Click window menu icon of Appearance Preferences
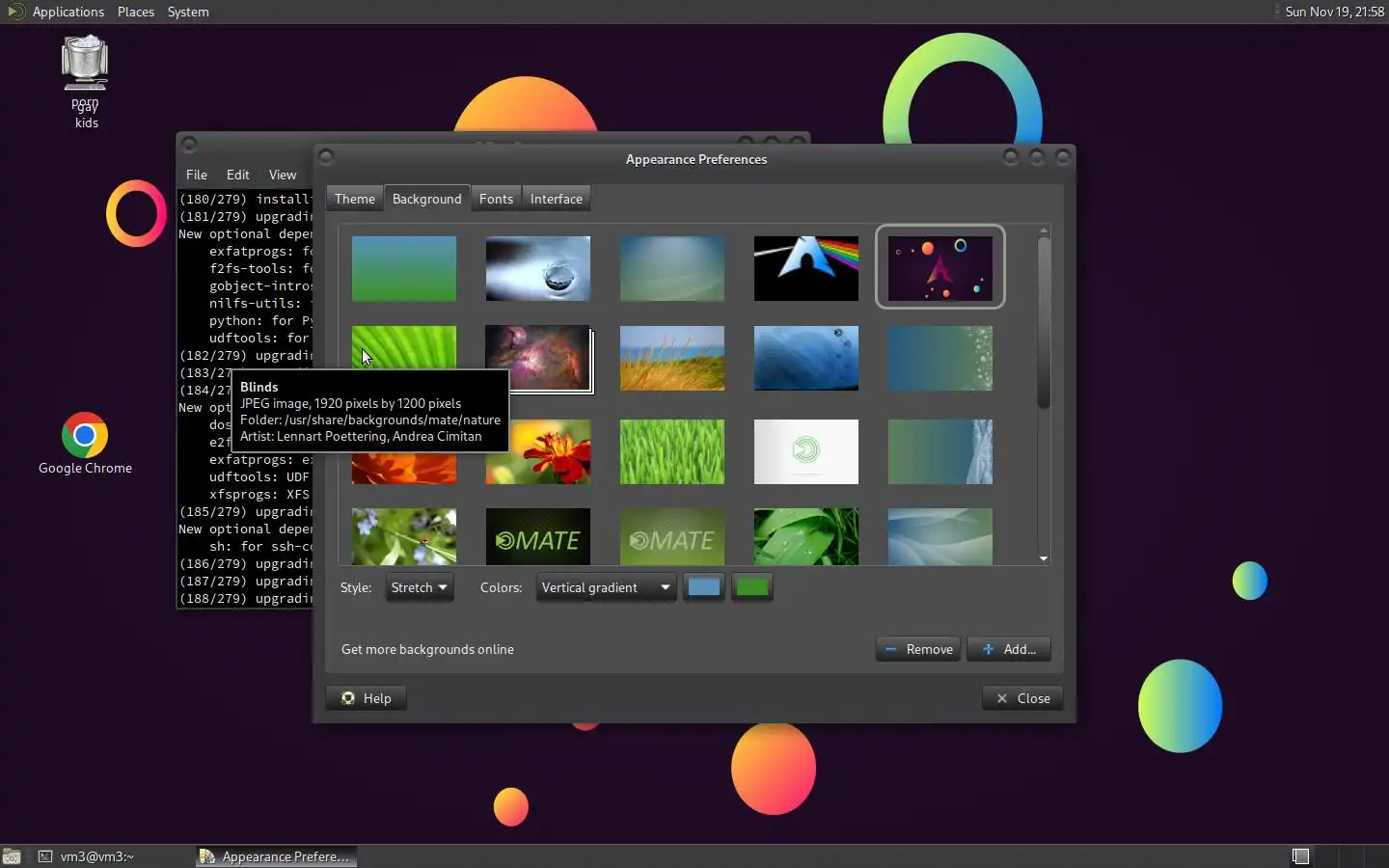Screen dimensions: 1389x868 [x=326, y=157]
